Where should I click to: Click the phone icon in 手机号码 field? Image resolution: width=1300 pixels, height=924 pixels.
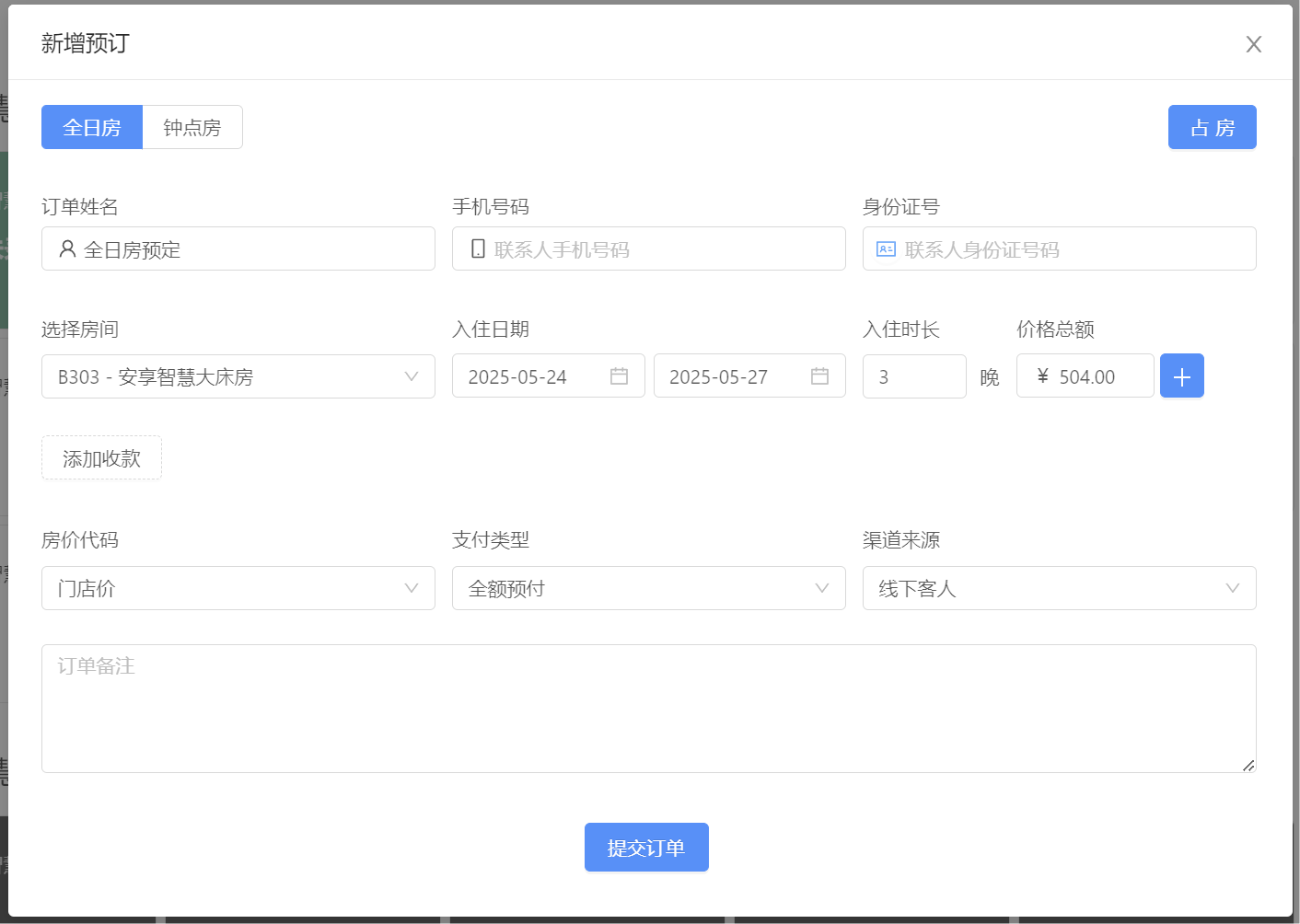[478, 248]
